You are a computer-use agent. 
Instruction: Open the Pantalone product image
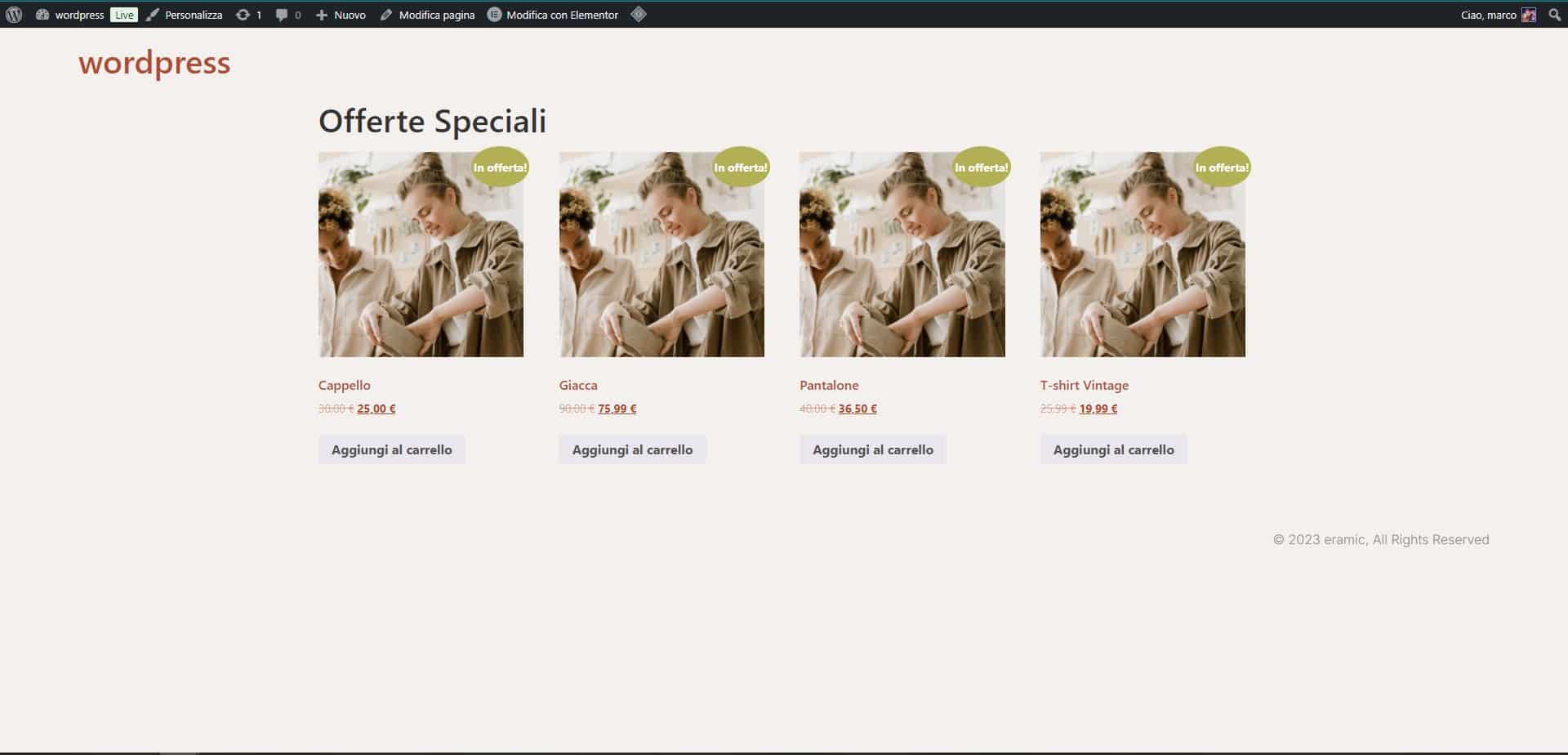[x=902, y=254]
